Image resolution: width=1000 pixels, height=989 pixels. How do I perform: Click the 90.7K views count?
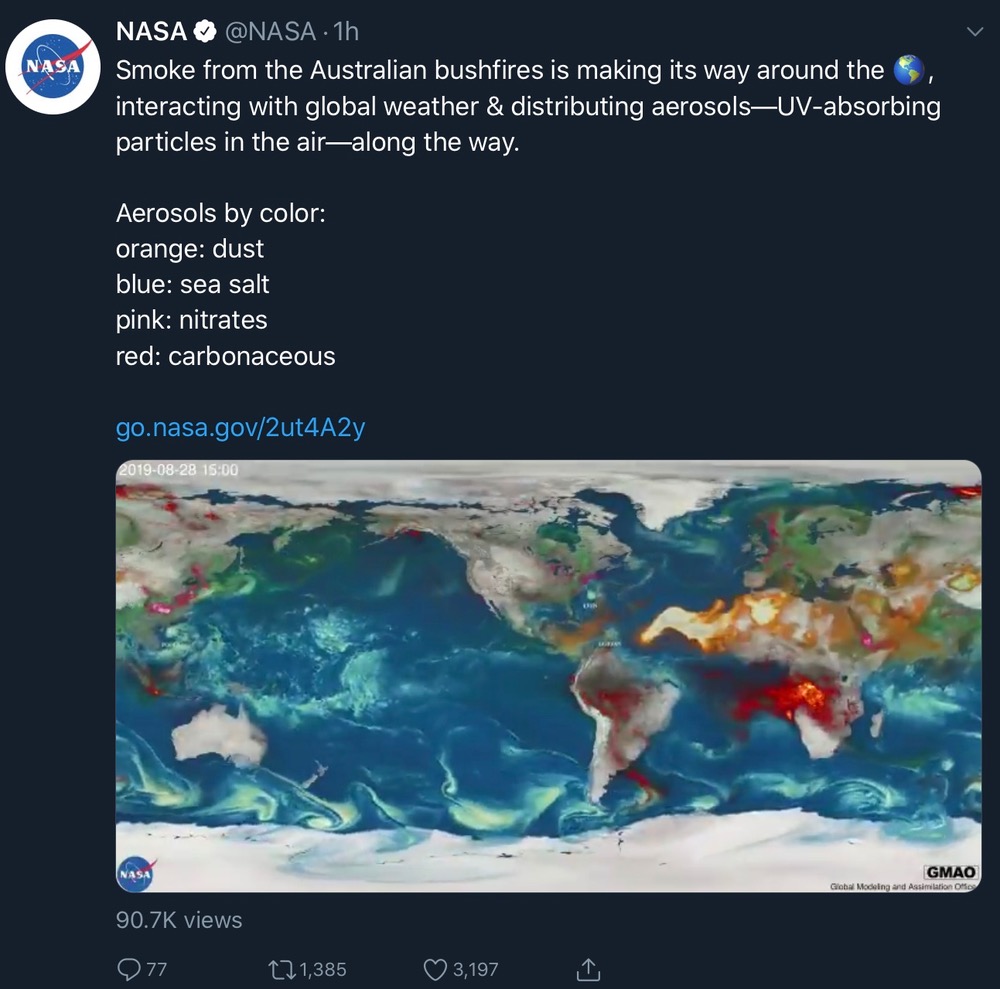[x=179, y=919]
